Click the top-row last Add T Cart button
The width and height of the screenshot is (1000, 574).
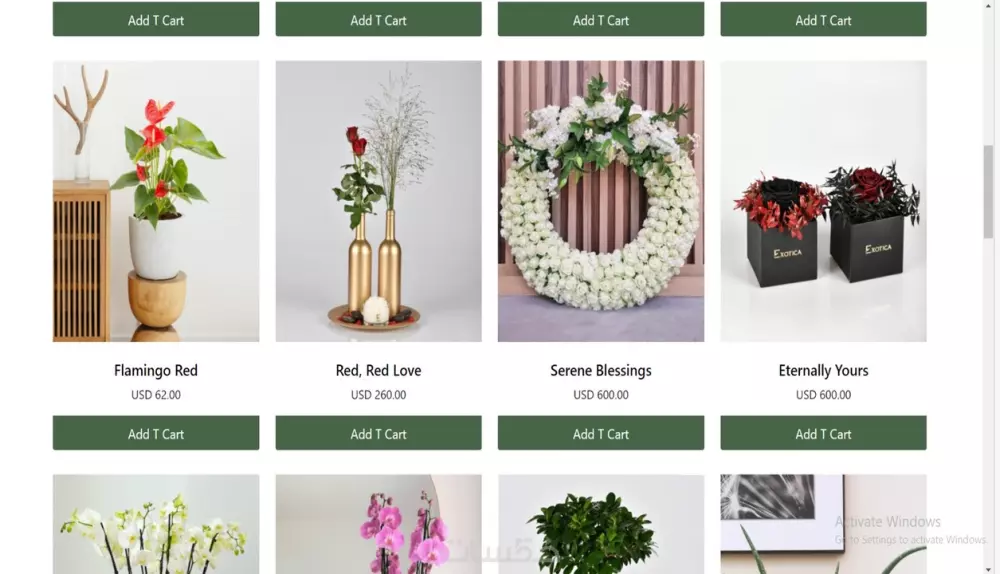pos(823,19)
